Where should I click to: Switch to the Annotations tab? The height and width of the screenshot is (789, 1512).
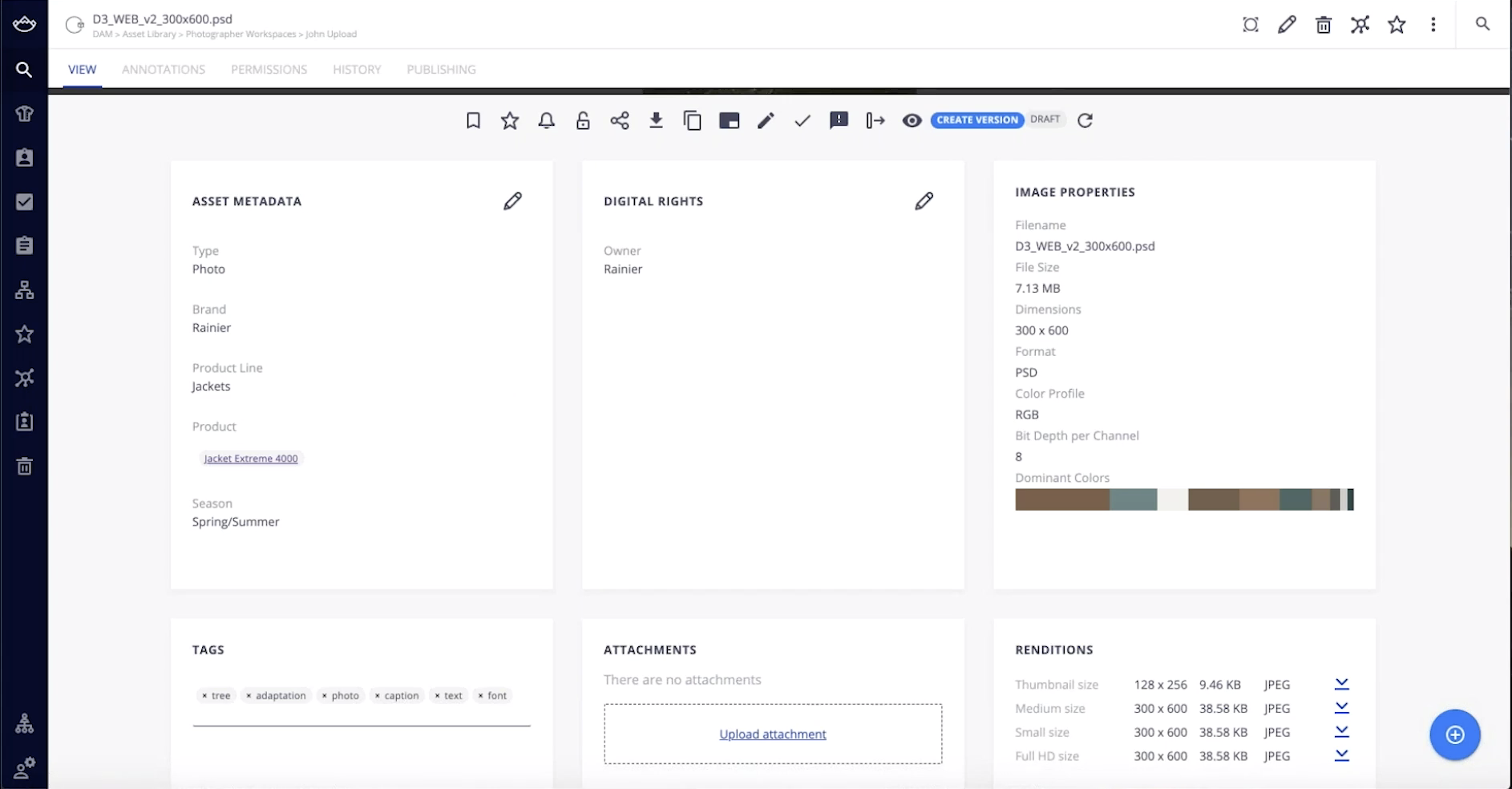point(164,70)
